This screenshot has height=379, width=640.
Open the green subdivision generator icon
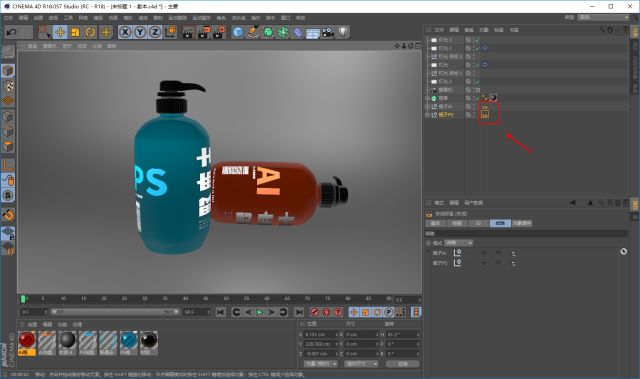(x=268, y=32)
